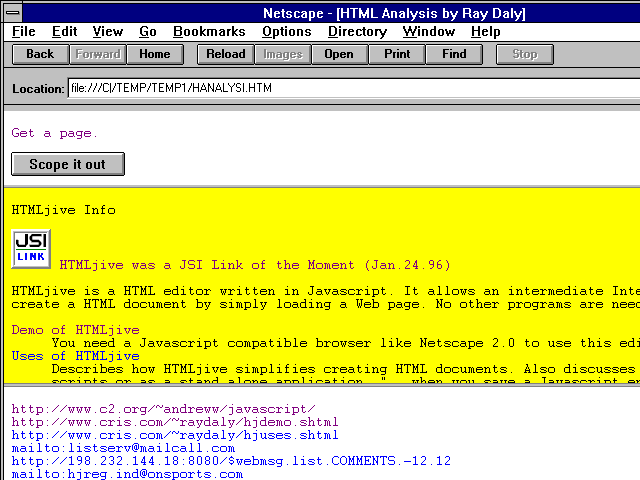Click the Images toolbar button

283,54
